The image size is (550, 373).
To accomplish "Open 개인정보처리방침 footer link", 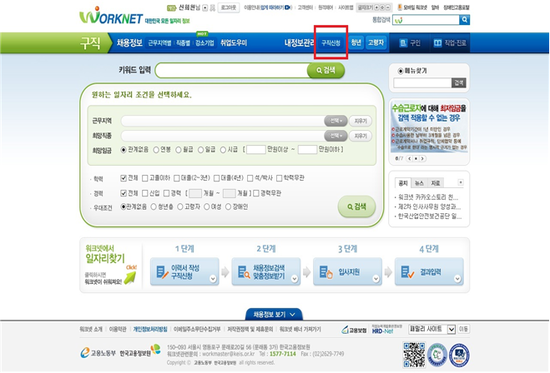I will point(150,329).
